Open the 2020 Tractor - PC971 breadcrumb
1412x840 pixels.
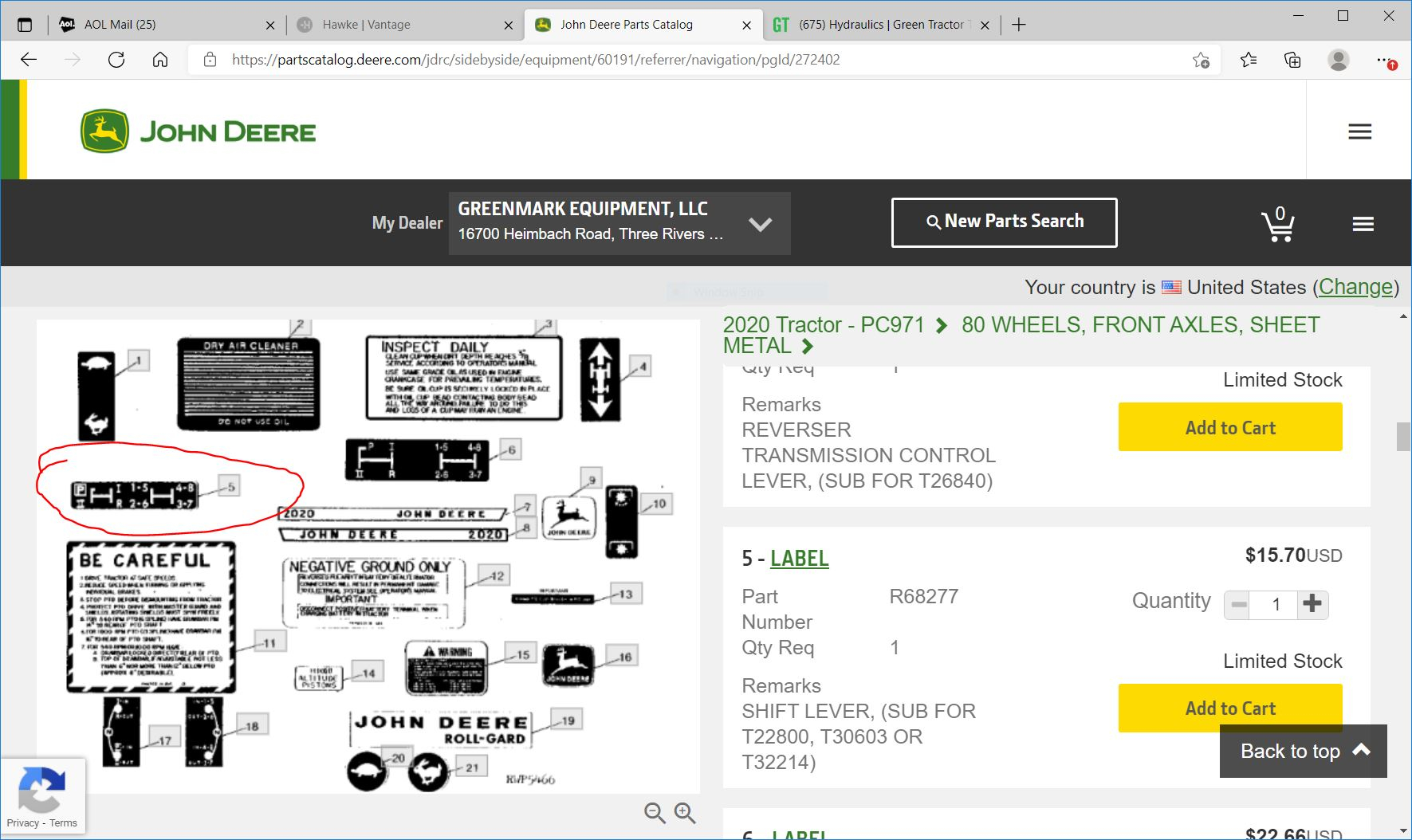824,325
